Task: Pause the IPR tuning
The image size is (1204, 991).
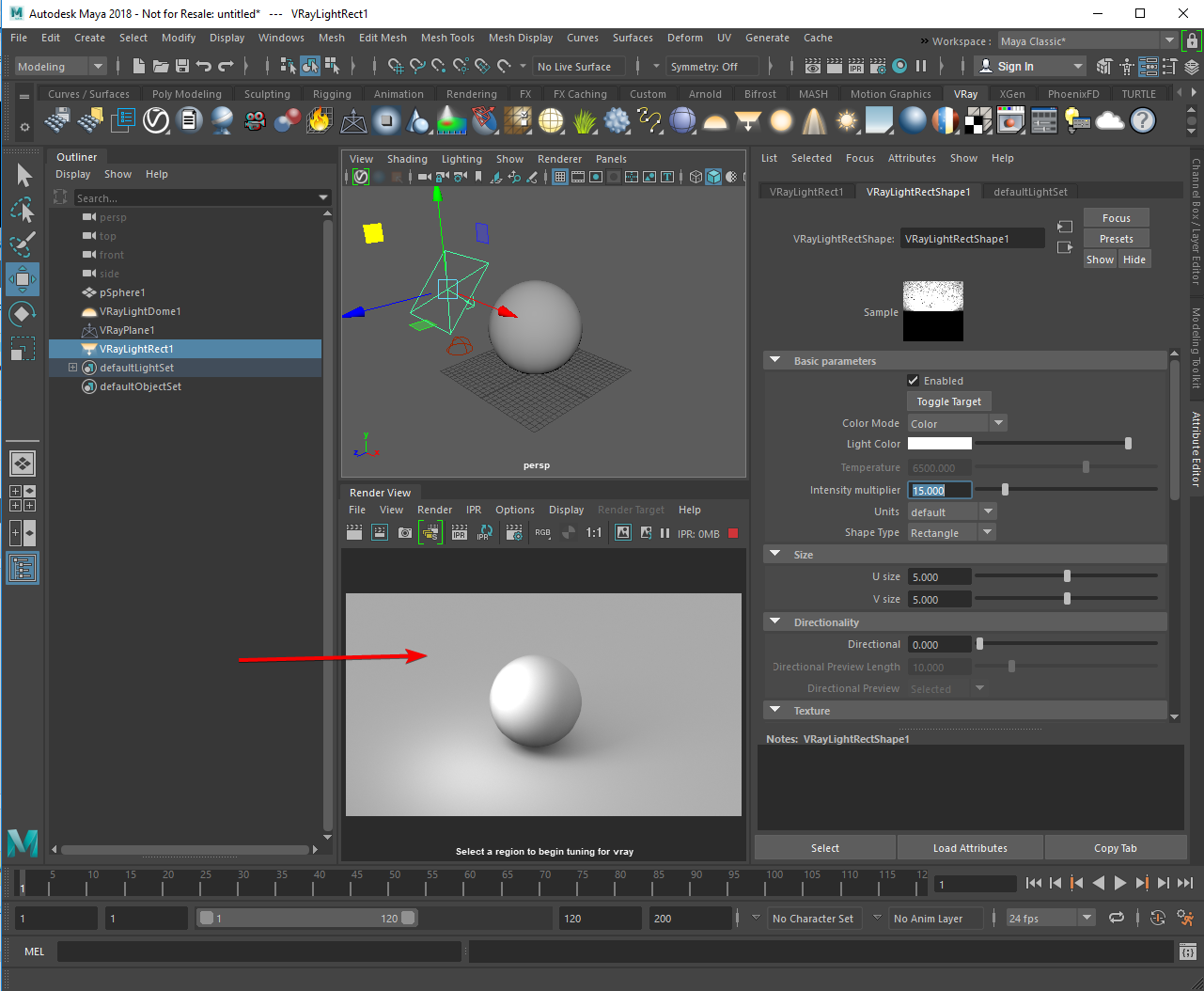Action: click(x=665, y=533)
